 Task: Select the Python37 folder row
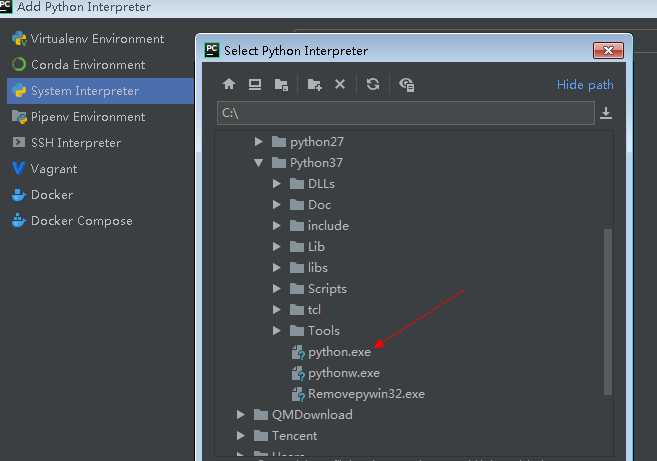click(316, 163)
